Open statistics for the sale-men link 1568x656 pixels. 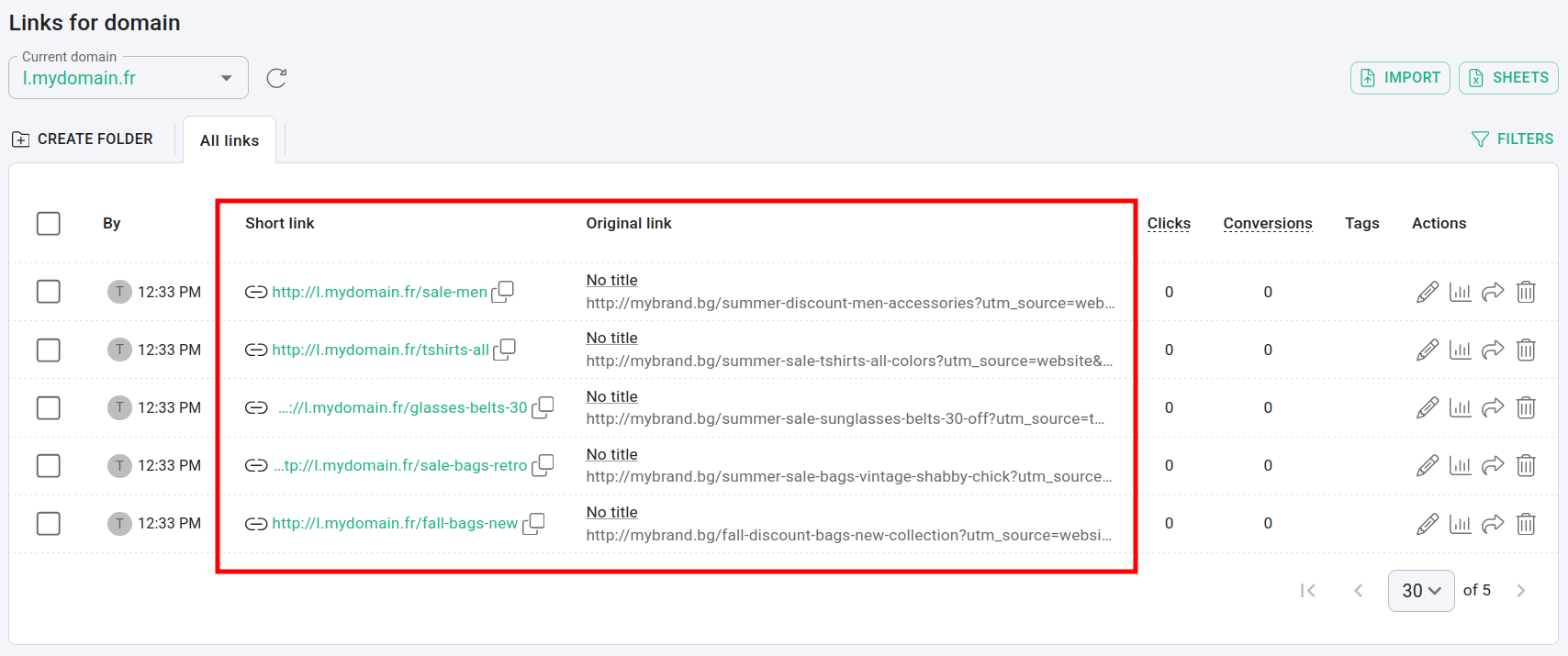[1460, 292]
